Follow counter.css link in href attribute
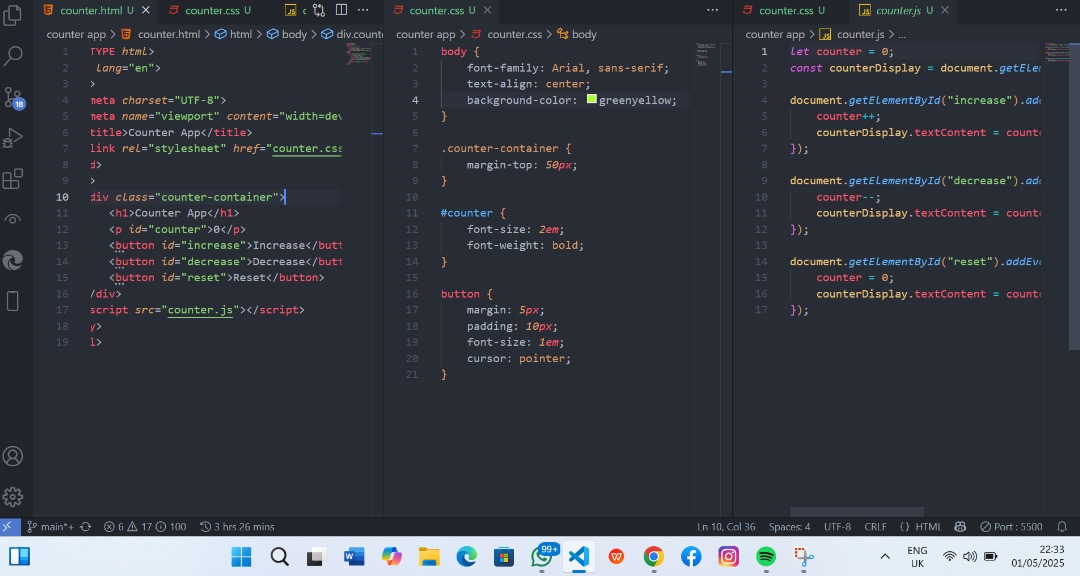The height and width of the screenshot is (576, 1080). pyautogui.click(x=307, y=148)
